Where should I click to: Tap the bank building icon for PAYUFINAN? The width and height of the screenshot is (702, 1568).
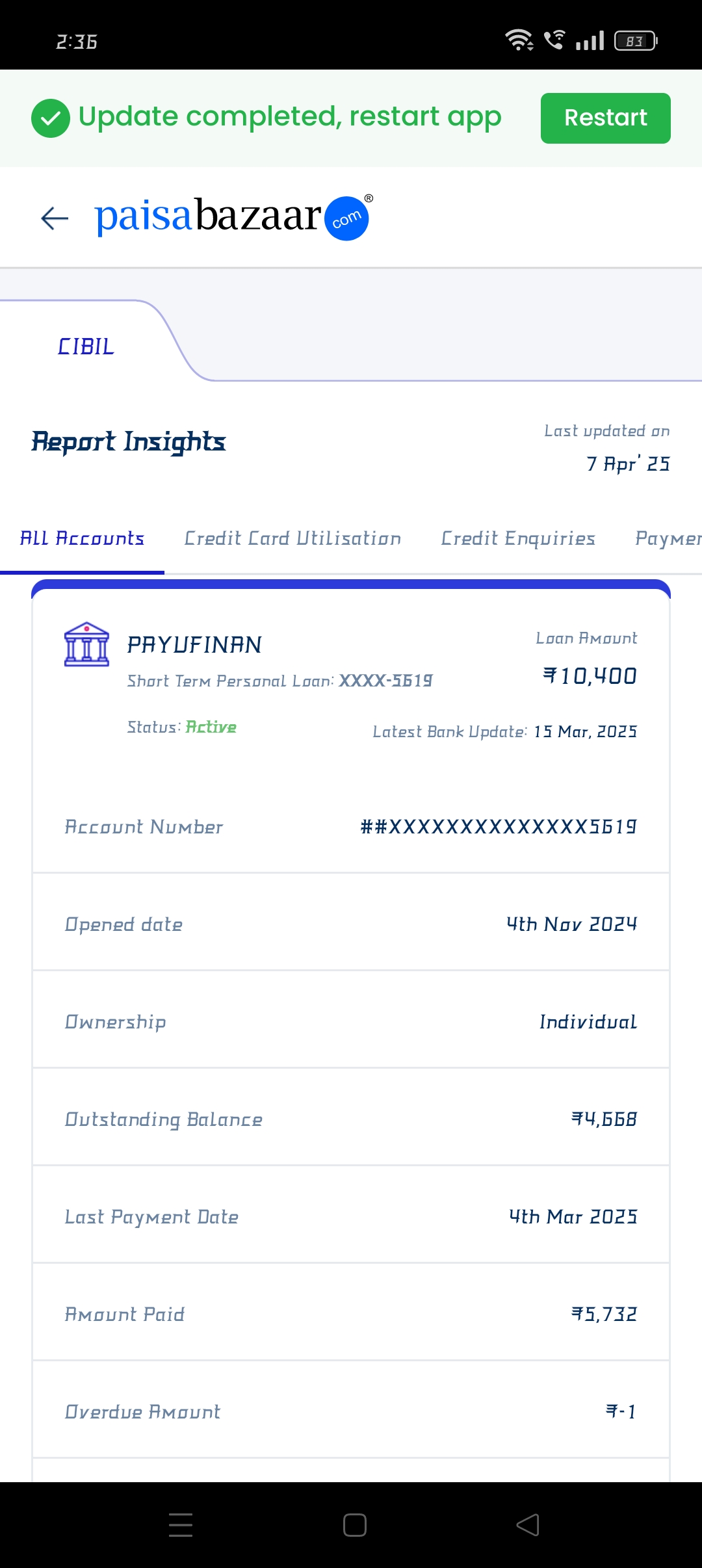[x=86, y=644]
